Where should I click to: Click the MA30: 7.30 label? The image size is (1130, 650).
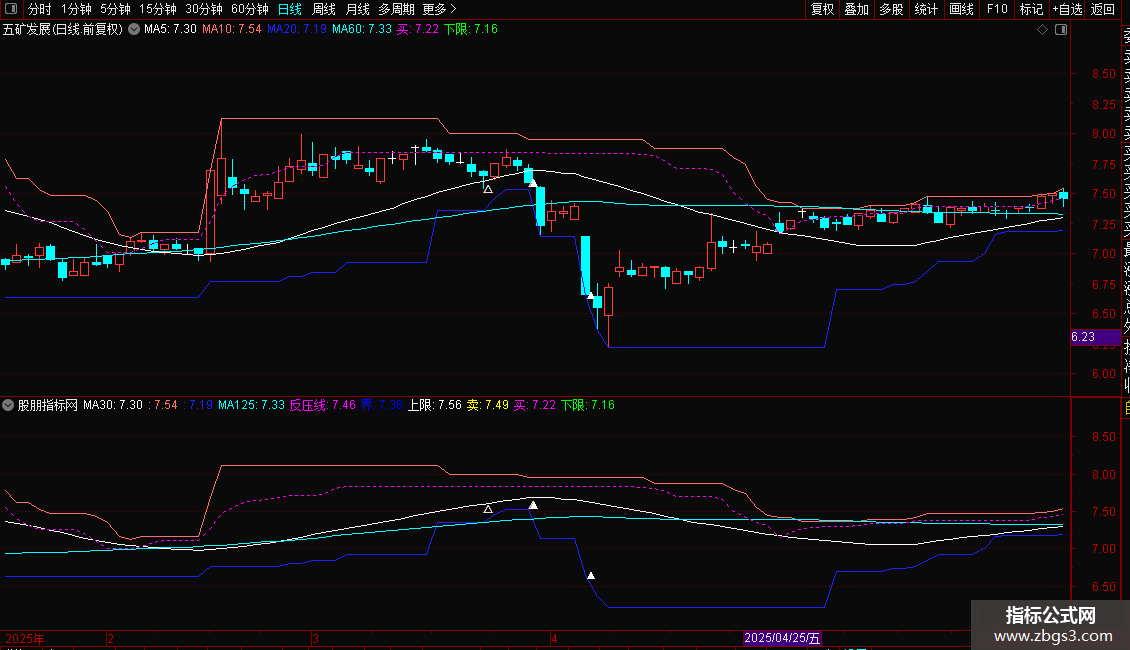[112, 405]
